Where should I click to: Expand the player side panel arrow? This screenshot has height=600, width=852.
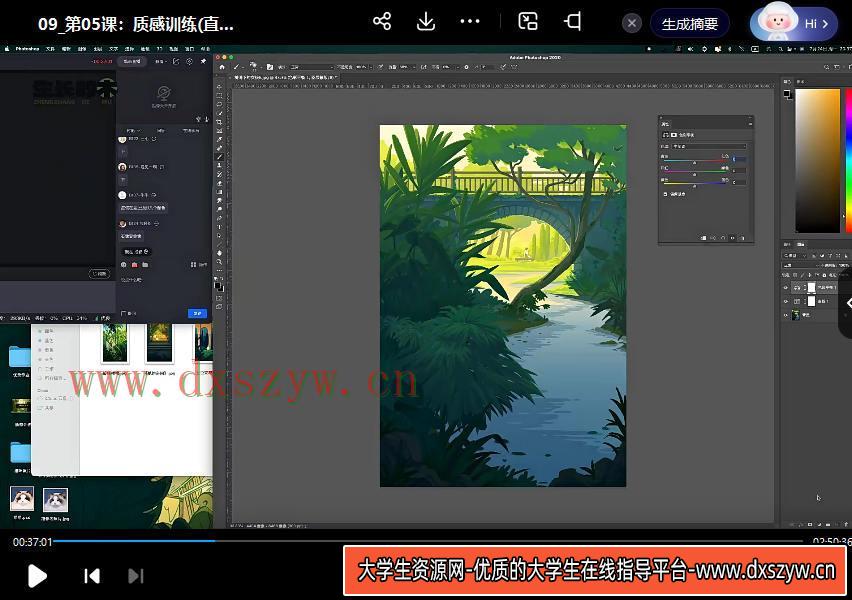pos(847,304)
